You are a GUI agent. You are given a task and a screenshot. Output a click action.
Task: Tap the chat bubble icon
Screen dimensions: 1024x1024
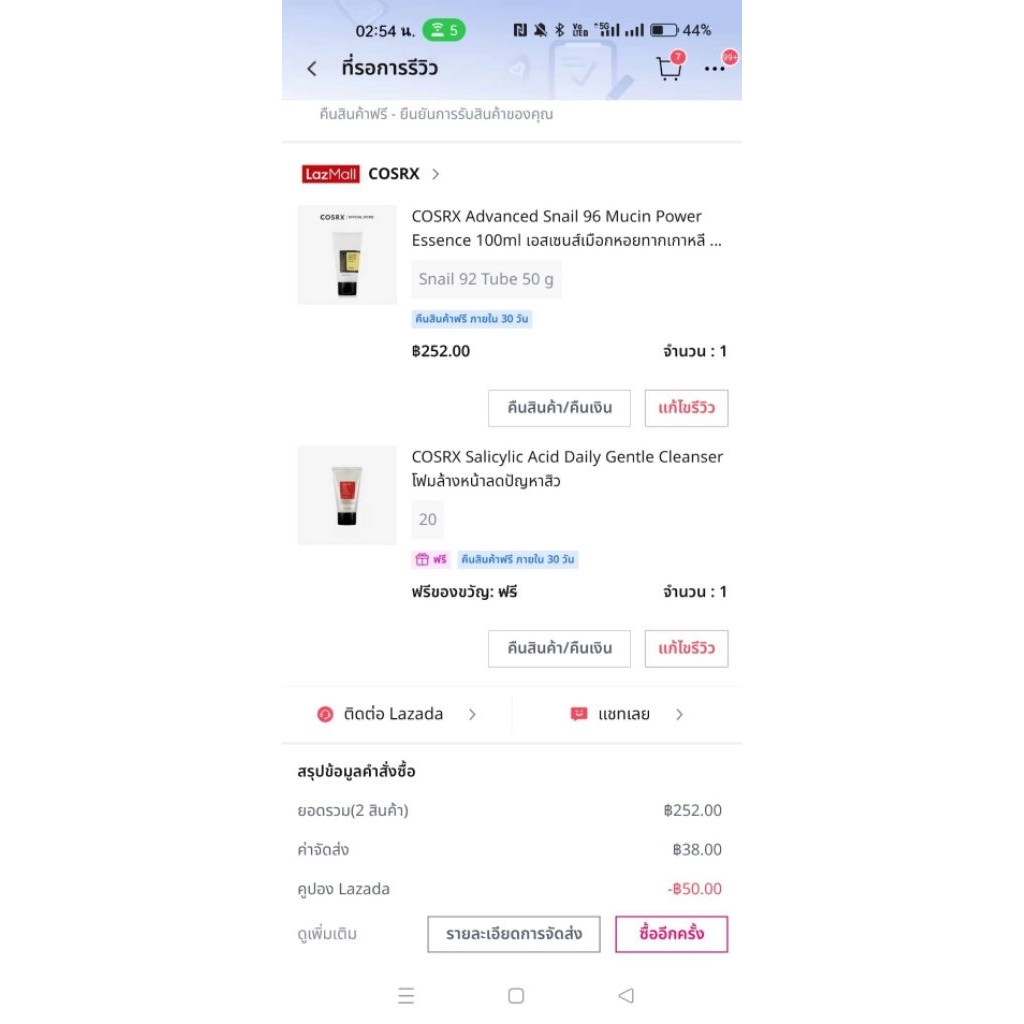coord(579,714)
